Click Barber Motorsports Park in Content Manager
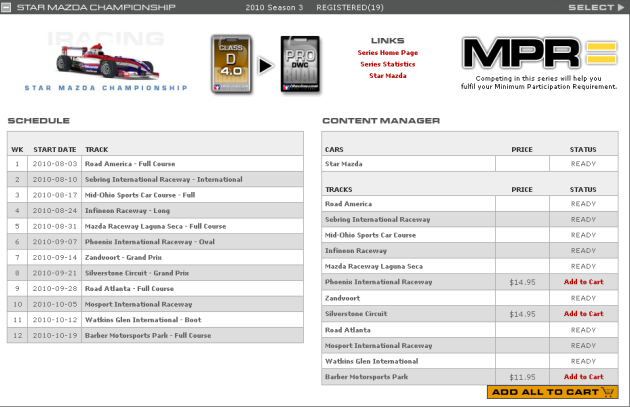This screenshot has width=630, height=407. click(x=366, y=377)
